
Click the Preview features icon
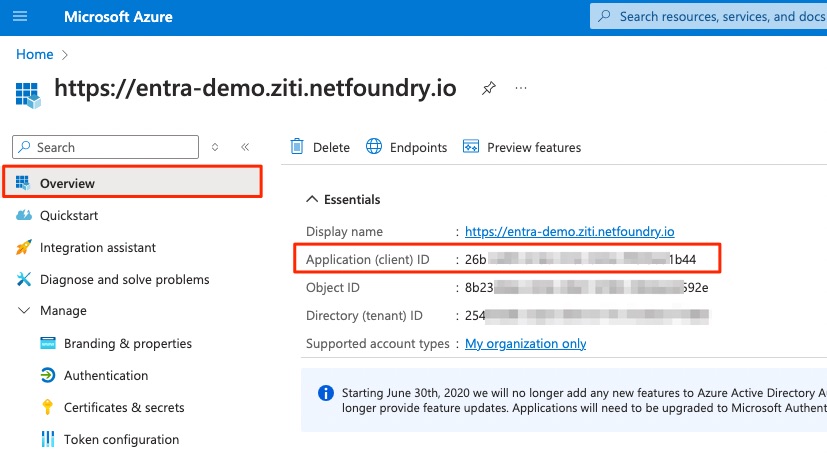[470, 146]
